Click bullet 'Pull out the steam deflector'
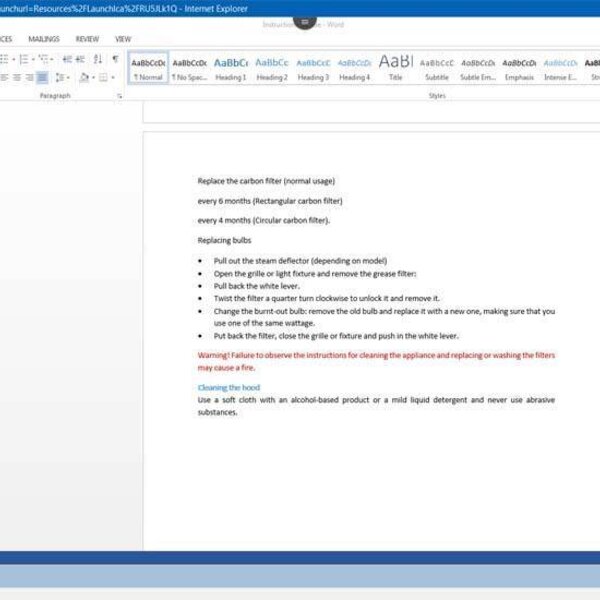This screenshot has width=600, height=600. pyautogui.click(x=300, y=261)
